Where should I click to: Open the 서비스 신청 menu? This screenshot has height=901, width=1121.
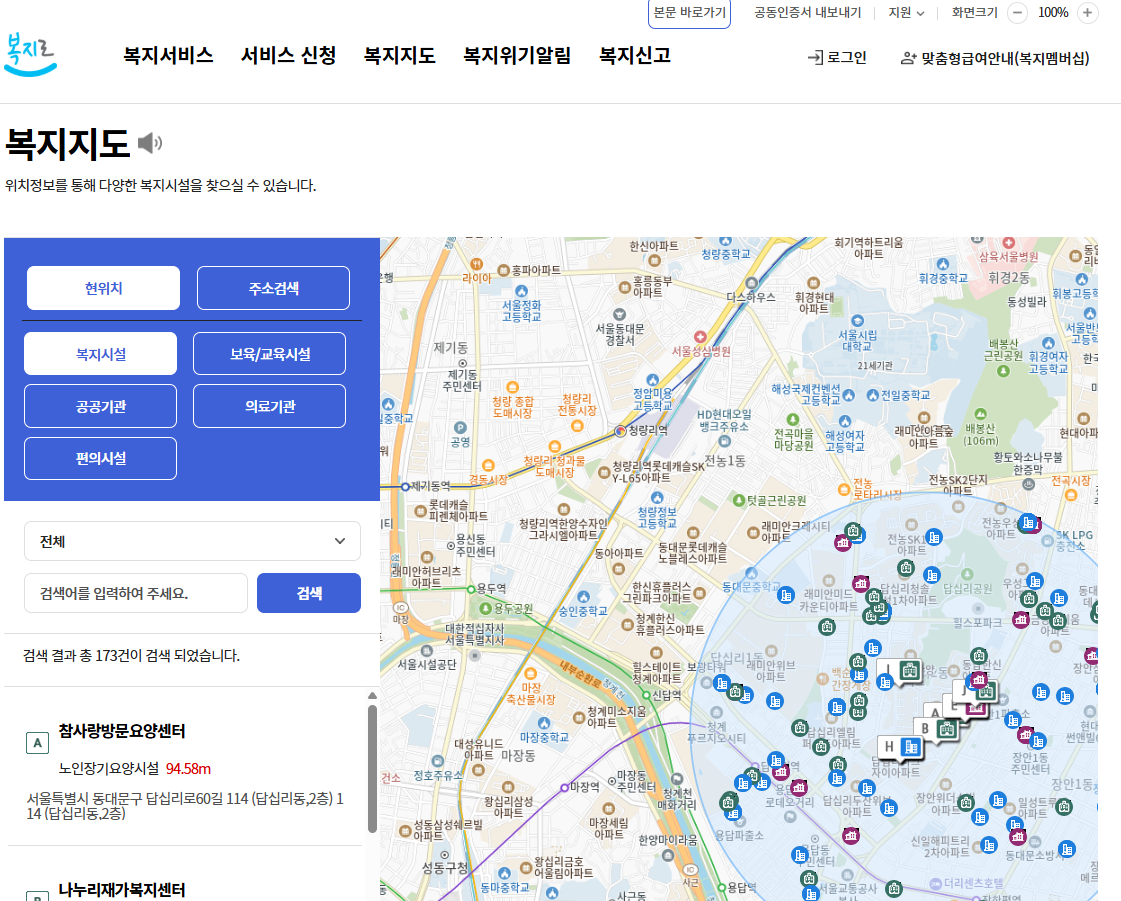tap(290, 56)
